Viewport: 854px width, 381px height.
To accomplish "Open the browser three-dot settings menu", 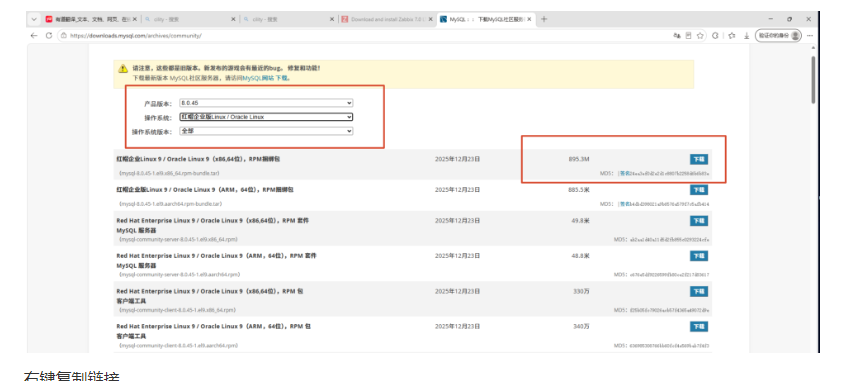I will 810,35.
